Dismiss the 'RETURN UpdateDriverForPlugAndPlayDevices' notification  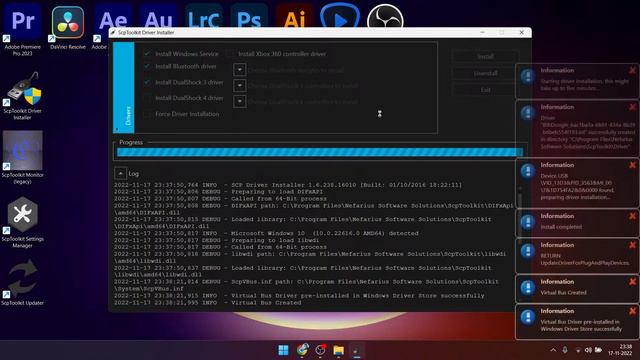click(x=632, y=245)
